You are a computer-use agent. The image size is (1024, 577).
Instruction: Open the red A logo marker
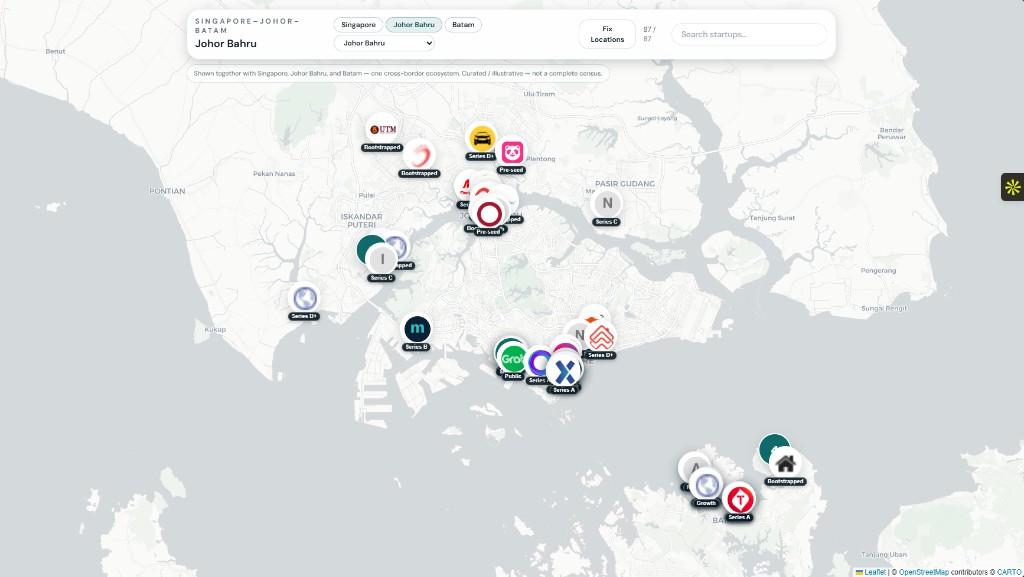[x=465, y=186]
